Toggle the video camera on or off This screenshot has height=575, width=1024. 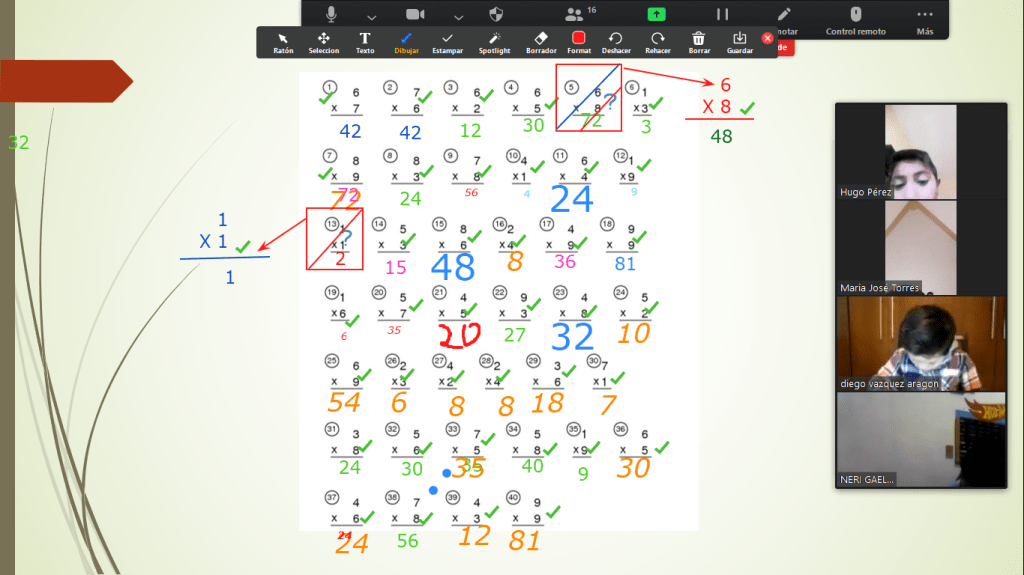(414, 15)
